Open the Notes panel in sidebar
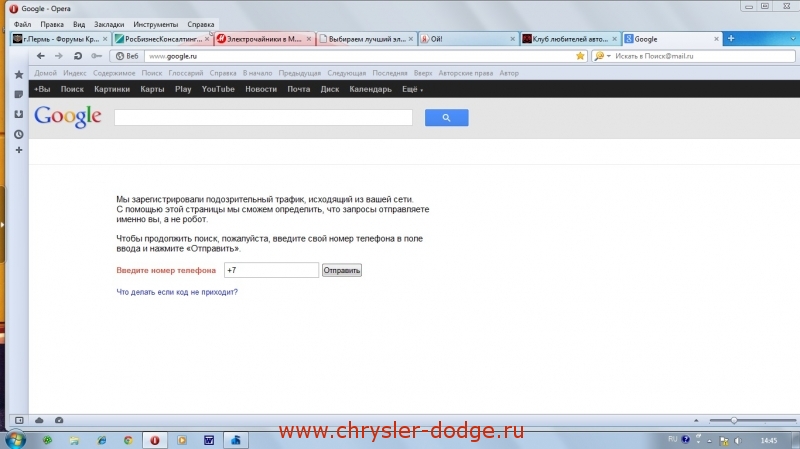The image size is (800, 449). pyautogui.click(x=19, y=94)
